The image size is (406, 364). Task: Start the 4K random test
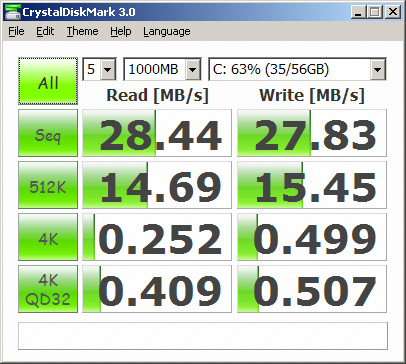pyautogui.click(x=48, y=237)
